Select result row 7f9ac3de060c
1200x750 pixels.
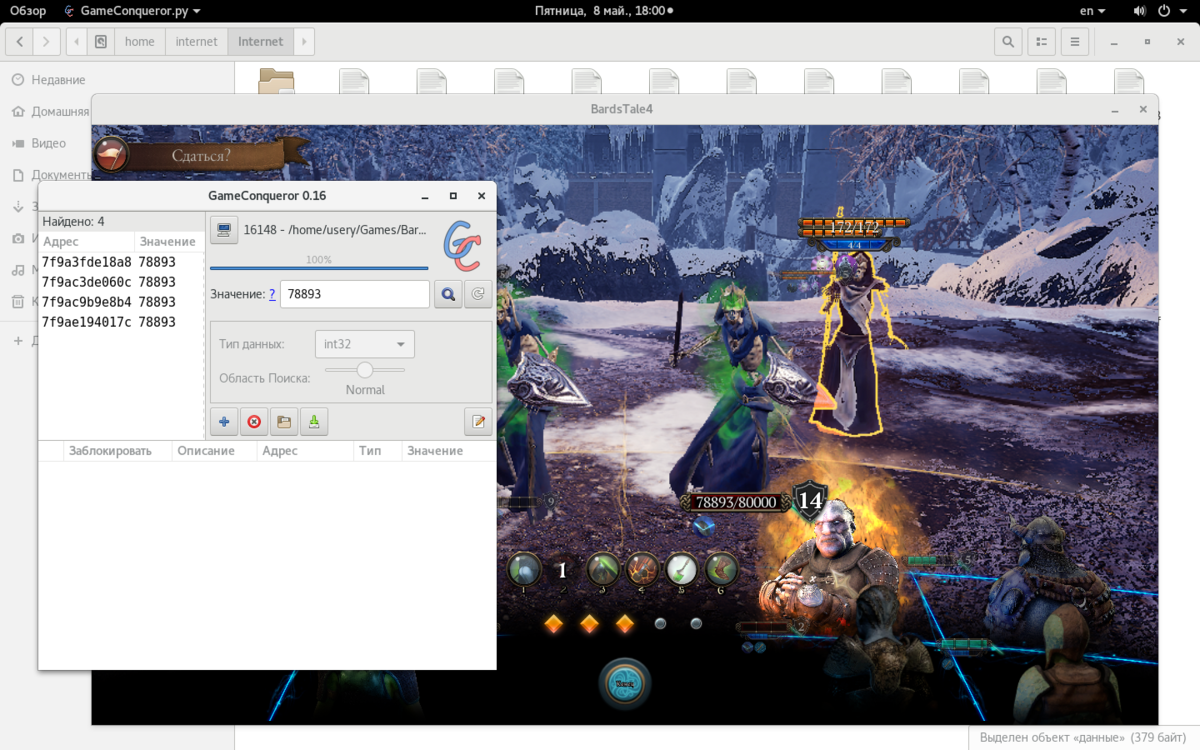pyautogui.click(x=121, y=282)
